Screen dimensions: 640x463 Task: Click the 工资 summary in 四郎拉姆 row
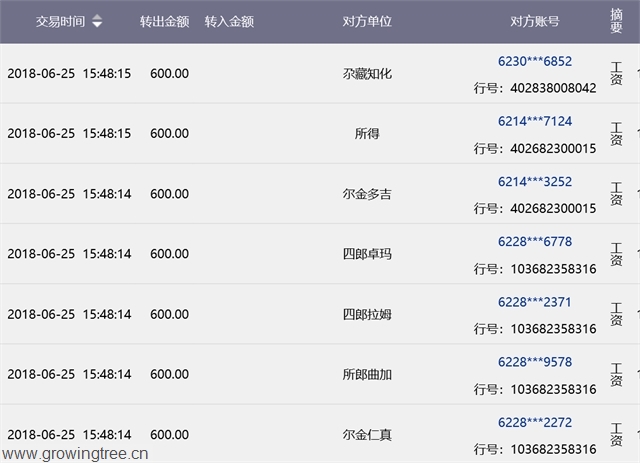pyautogui.click(x=616, y=314)
